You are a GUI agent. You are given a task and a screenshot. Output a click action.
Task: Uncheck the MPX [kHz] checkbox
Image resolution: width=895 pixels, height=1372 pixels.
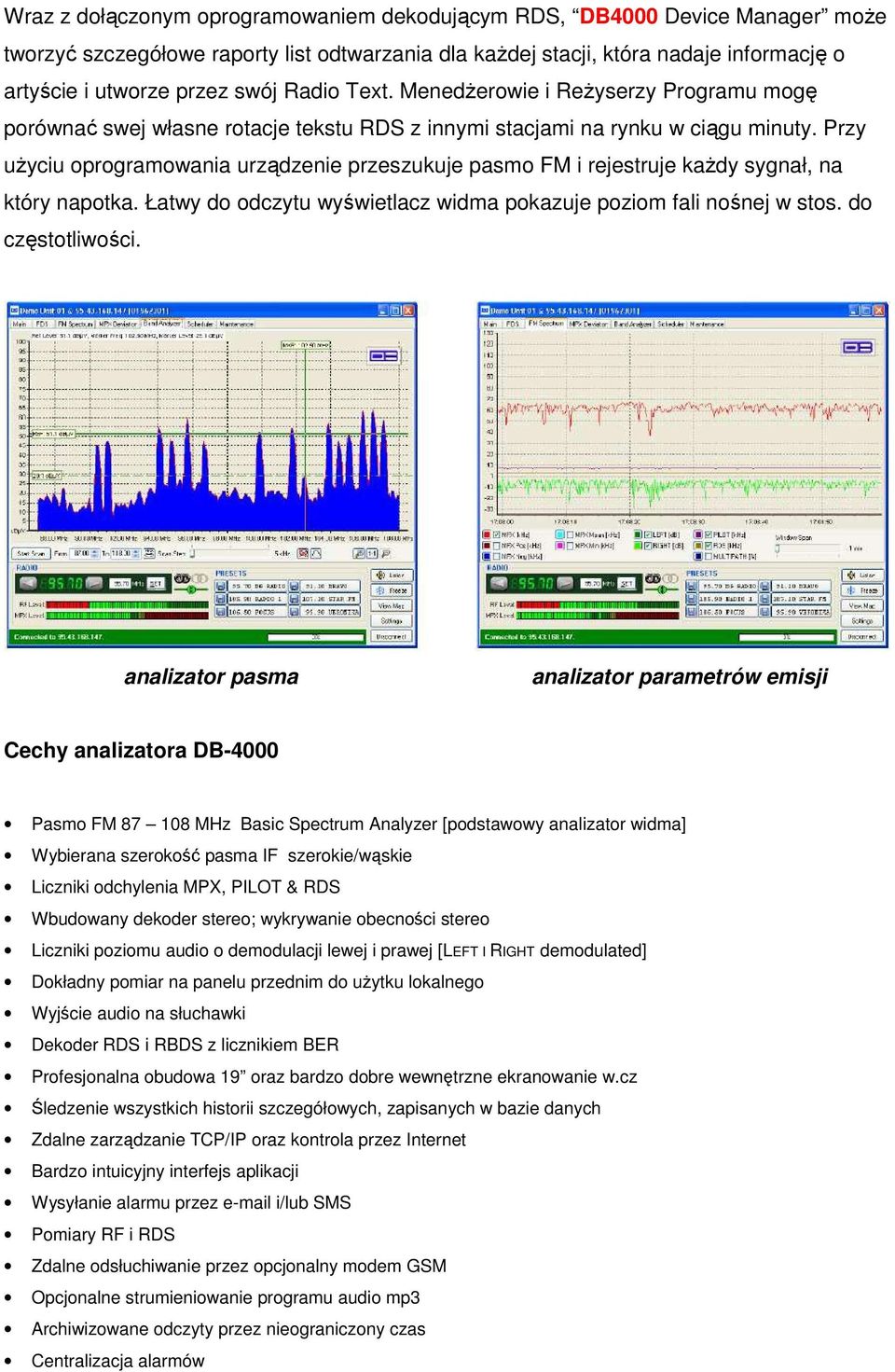[497, 534]
